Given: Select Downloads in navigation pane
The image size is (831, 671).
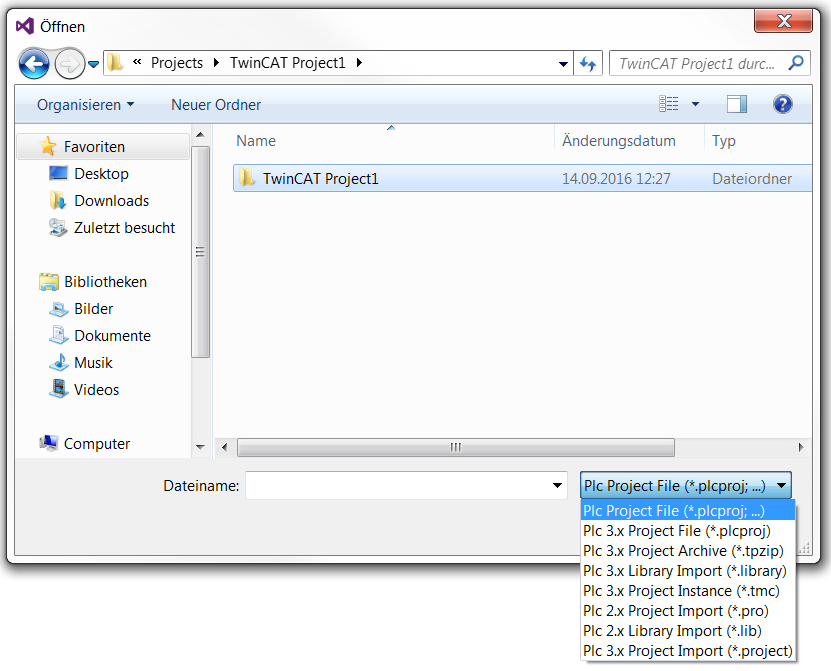Looking at the screenshot, I should pos(112,201).
